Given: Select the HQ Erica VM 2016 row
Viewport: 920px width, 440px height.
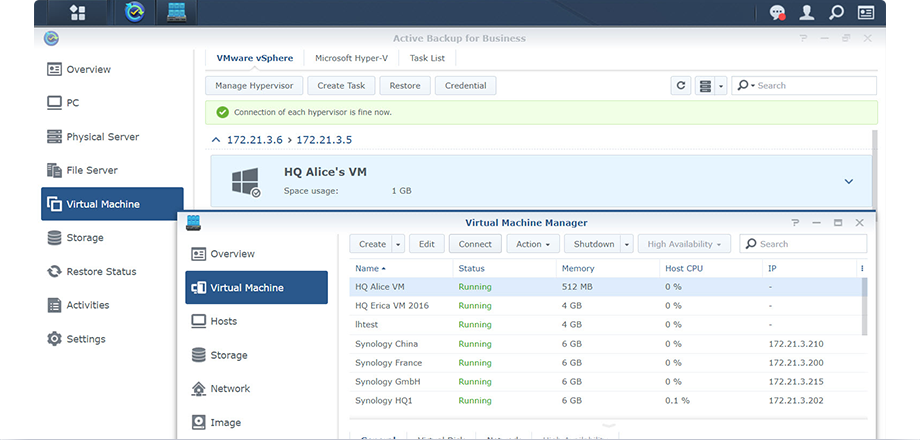Looking at the screenshot, I should (605, 306).
